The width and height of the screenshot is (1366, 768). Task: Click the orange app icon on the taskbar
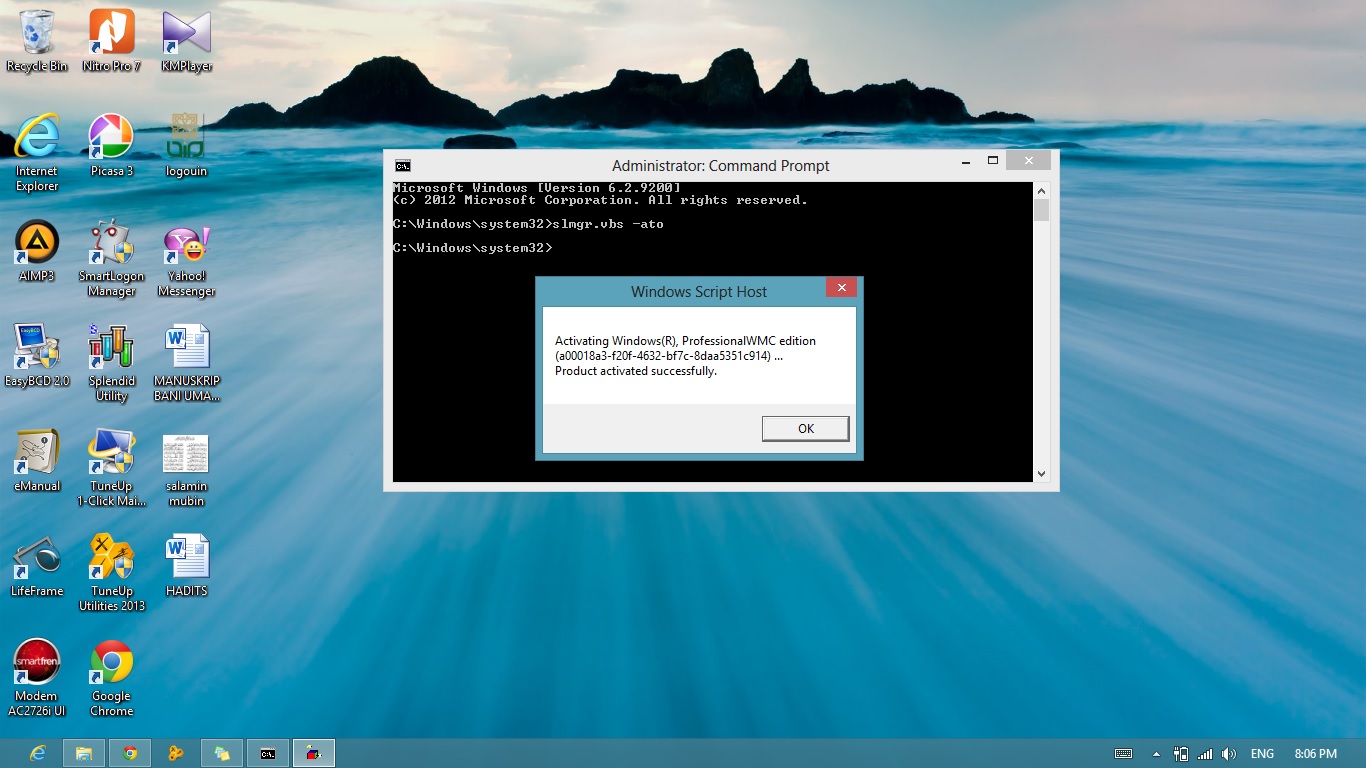point(176,753)
